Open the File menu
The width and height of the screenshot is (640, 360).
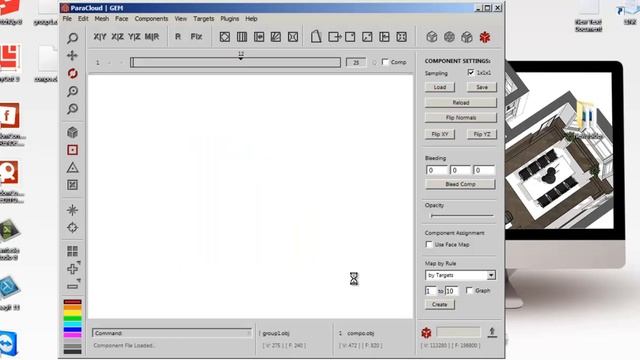pos(67,19)
